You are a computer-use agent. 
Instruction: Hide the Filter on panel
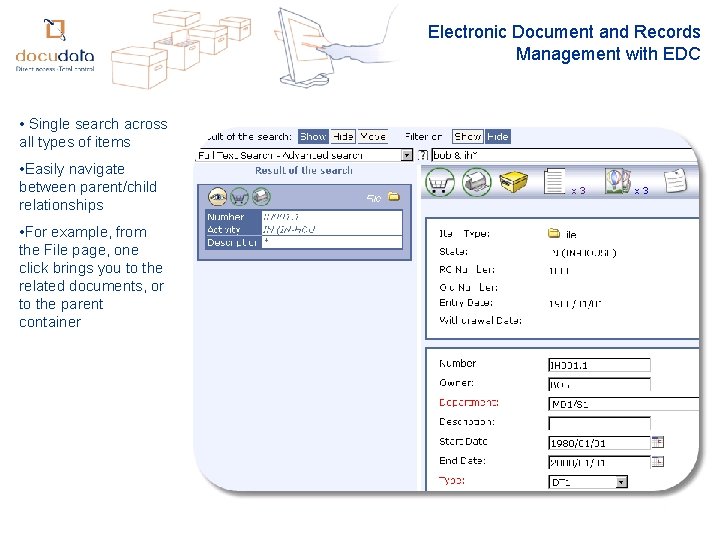coord(498,136)
